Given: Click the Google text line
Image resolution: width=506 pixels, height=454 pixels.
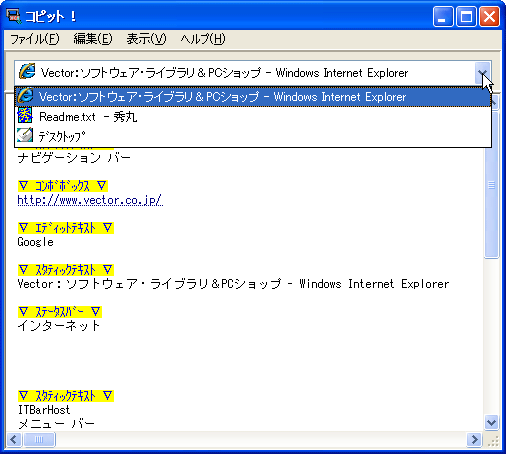Looking at the screenshot, I should pyautogui.click(x=35, y=242).
